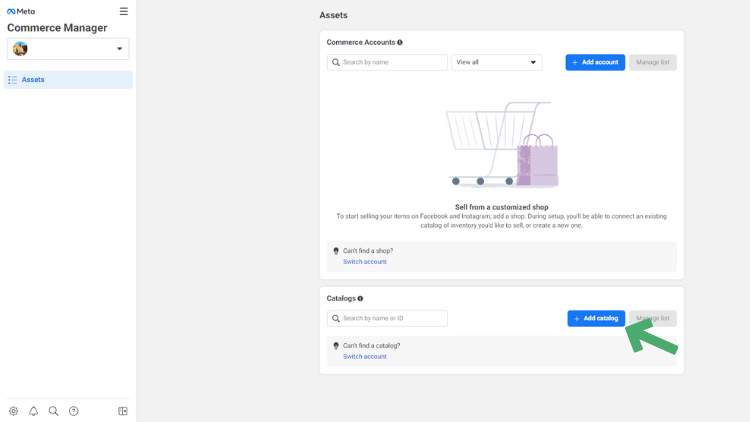This screenshot has height=422, width=750.
Task: Click the Commerce Manager title
Action: 57,28
